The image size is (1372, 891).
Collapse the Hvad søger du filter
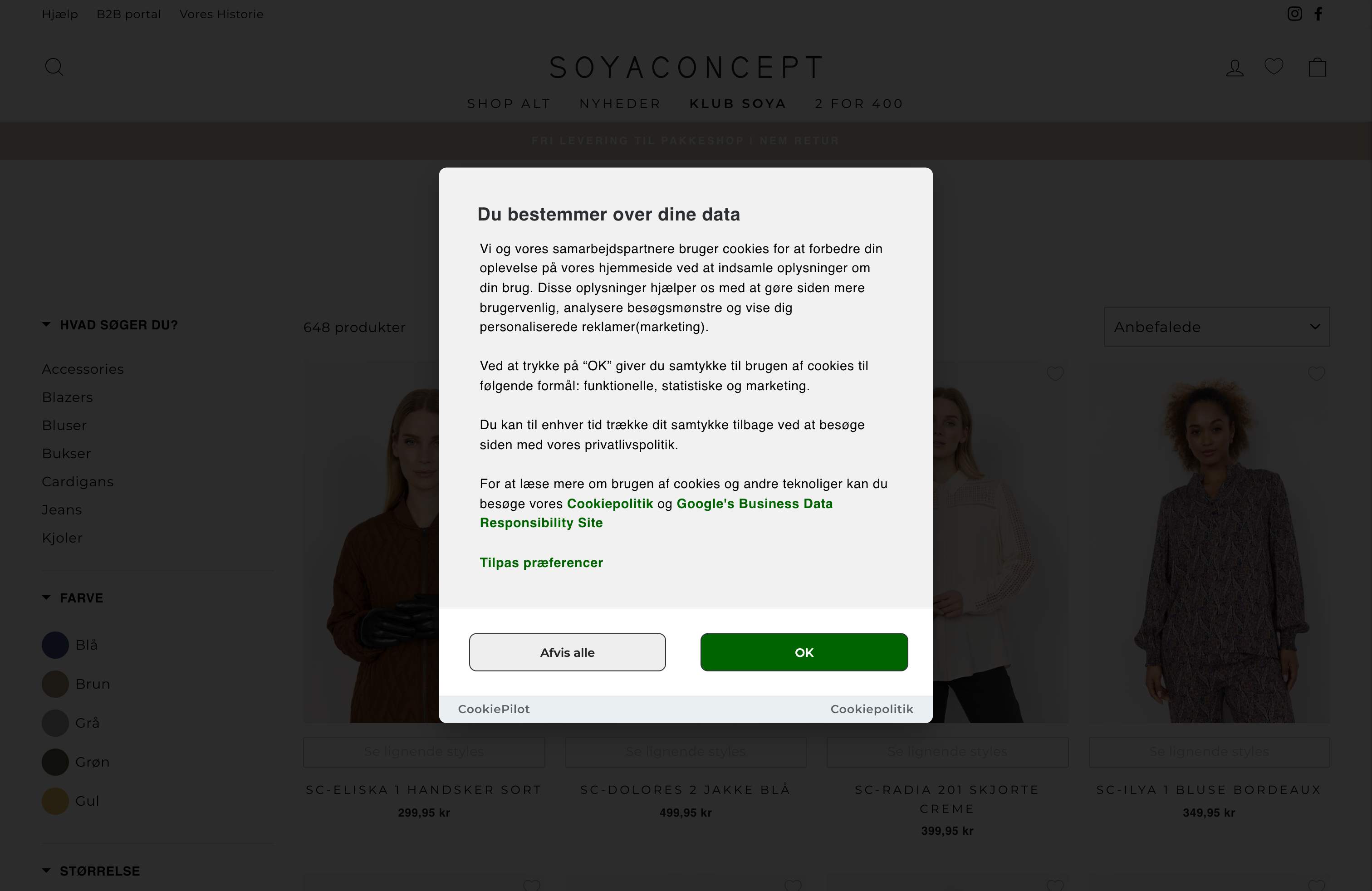109,325
